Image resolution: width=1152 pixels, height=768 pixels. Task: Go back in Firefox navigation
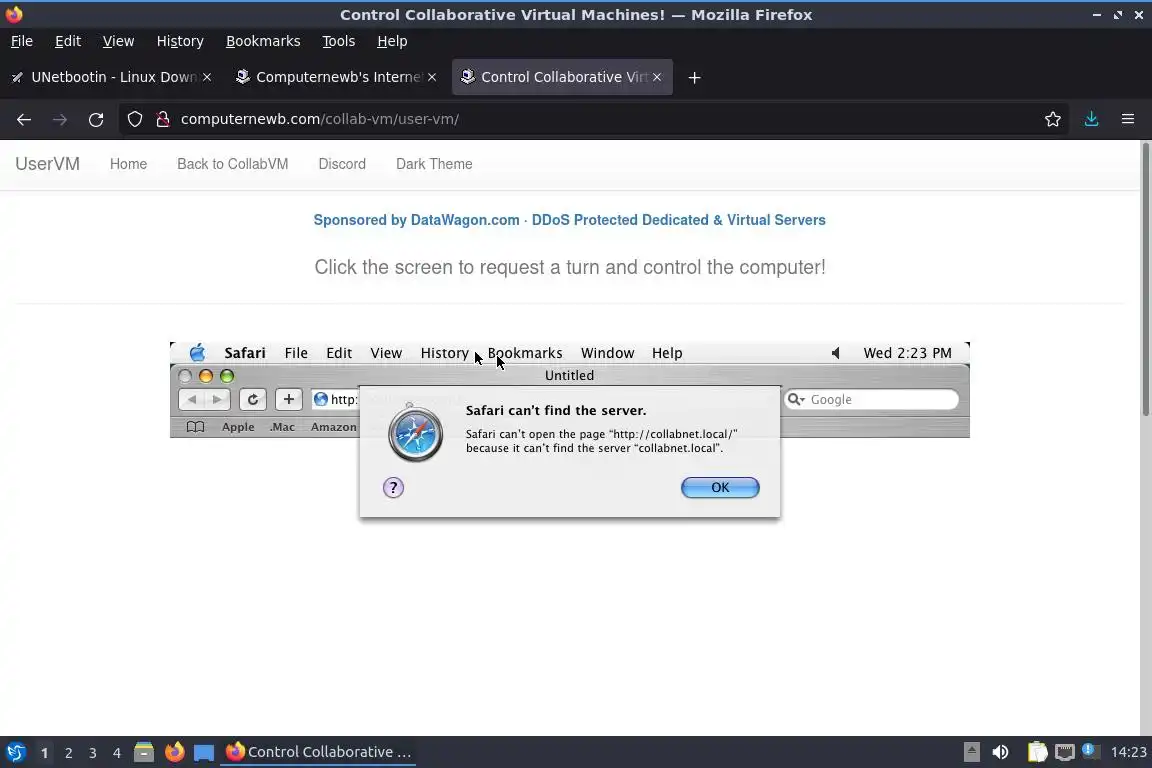point(24,119)
